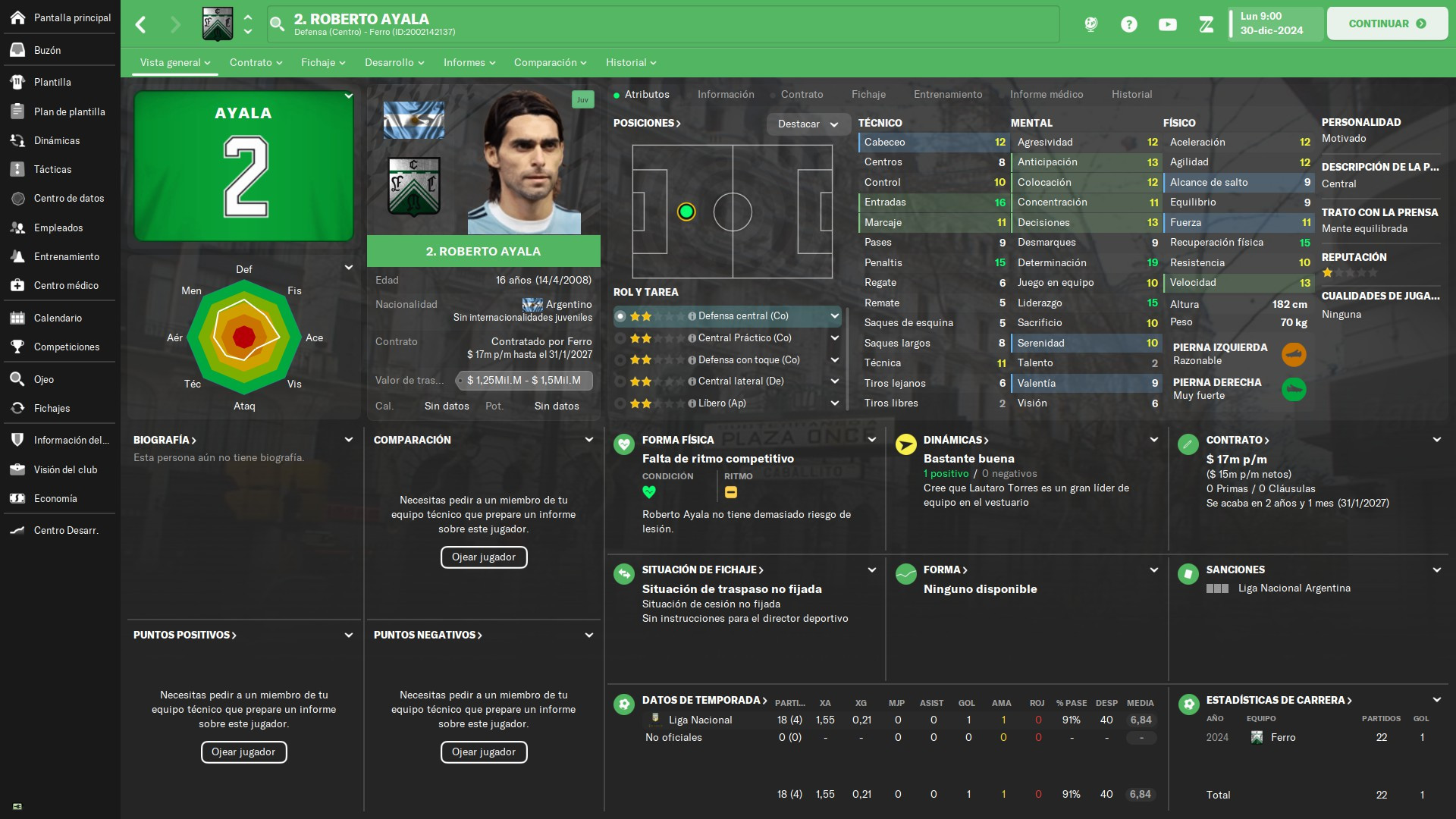Expand the Contrato menu dropdown

(256, 62)
